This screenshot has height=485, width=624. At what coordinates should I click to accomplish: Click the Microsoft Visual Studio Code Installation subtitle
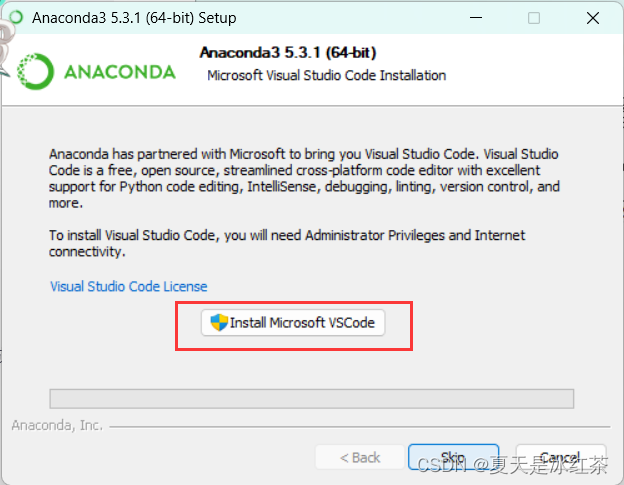(x=326, y=75)
